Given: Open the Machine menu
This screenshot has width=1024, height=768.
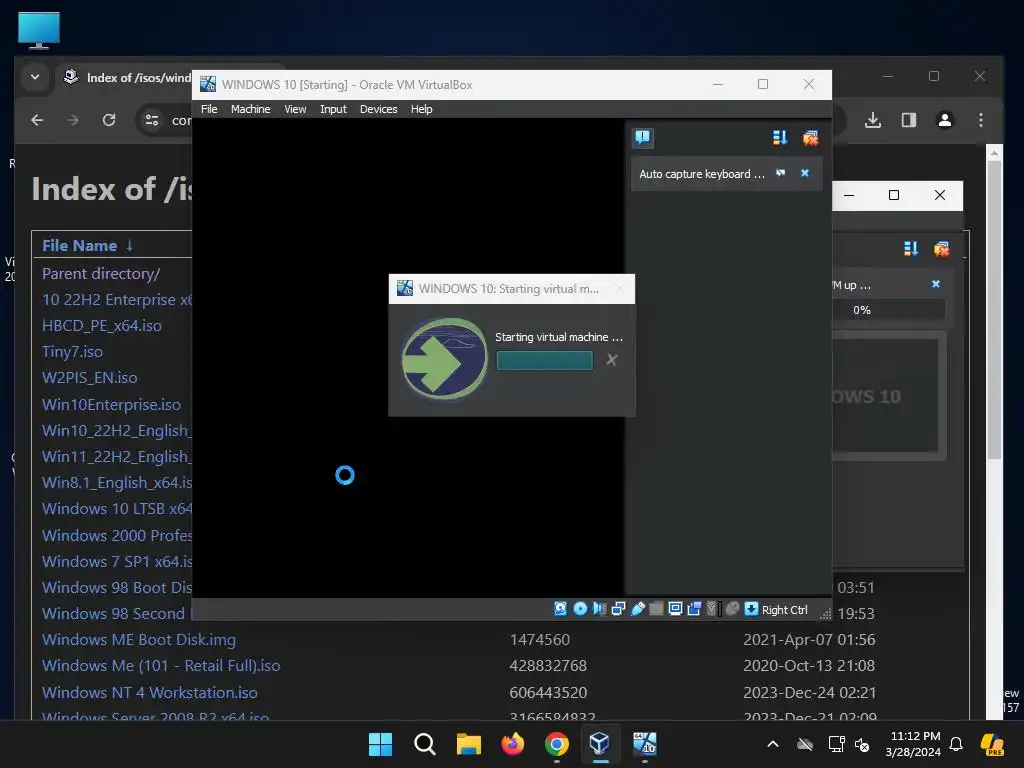Looking at the screenshot, I should pos(250,109).
